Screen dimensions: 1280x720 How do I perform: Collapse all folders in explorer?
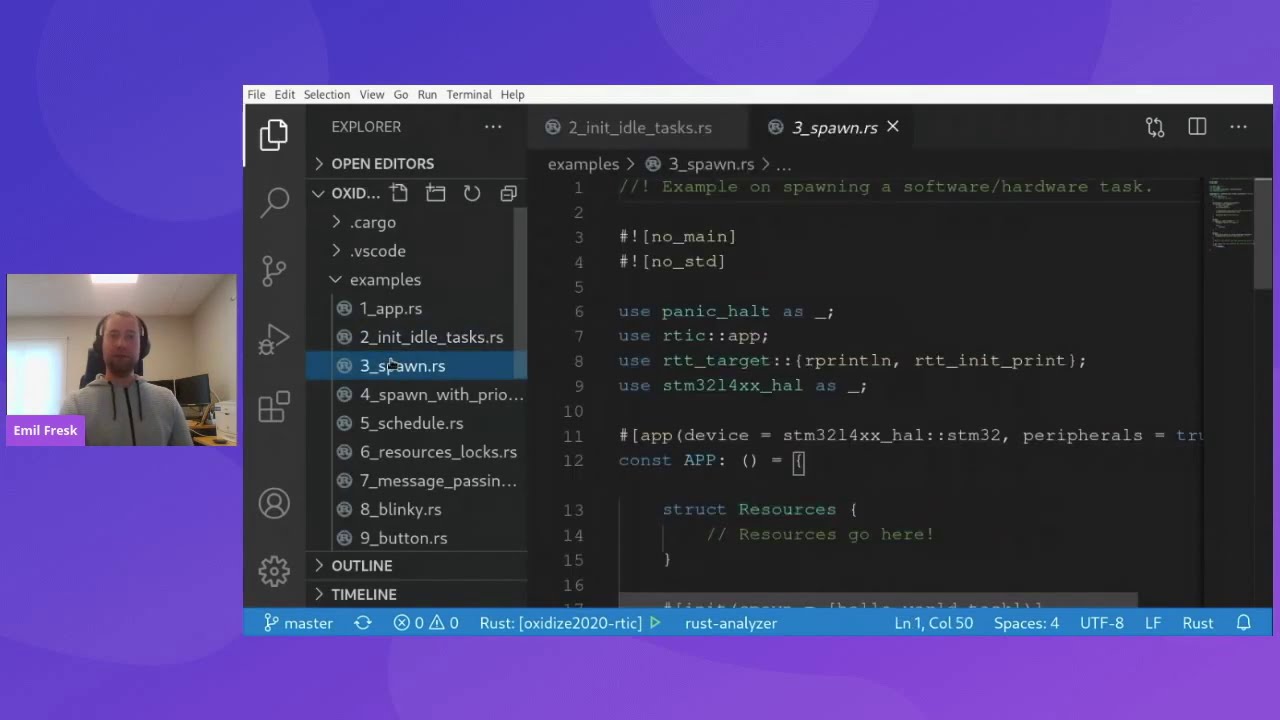tap(508, 193)
